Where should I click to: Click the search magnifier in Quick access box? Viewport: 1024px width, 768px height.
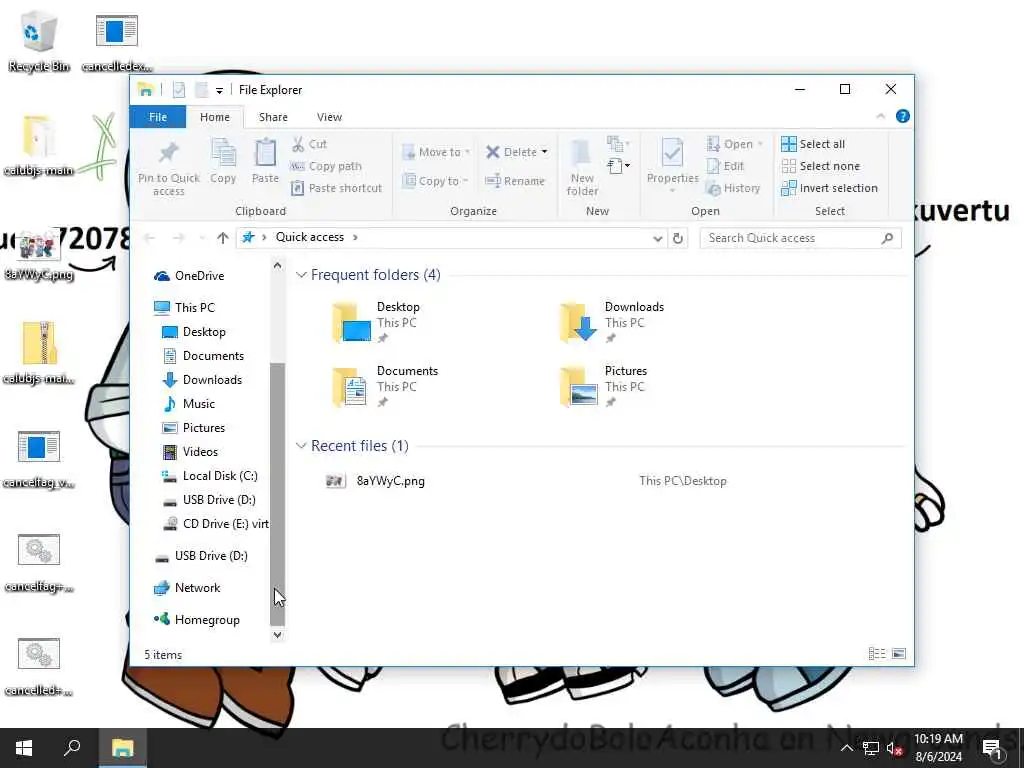[x=887, y=238]
